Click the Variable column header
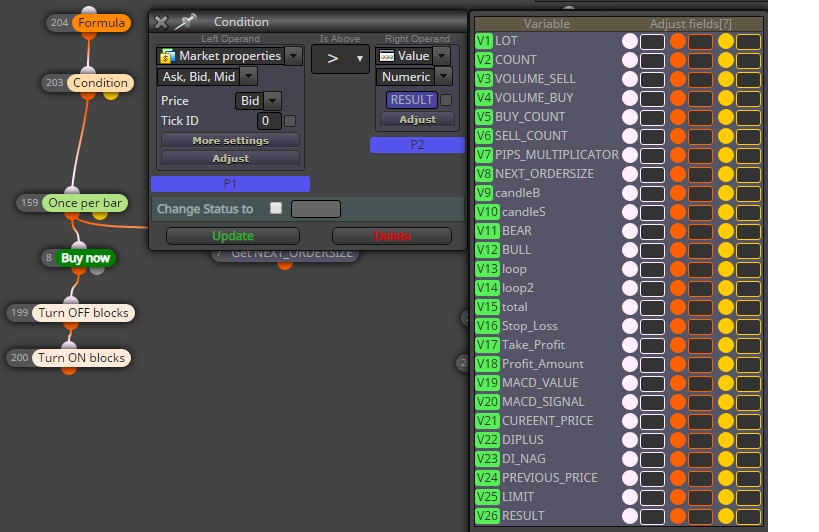The width and height of the screenshot is (819, 532). coord(546,24)
